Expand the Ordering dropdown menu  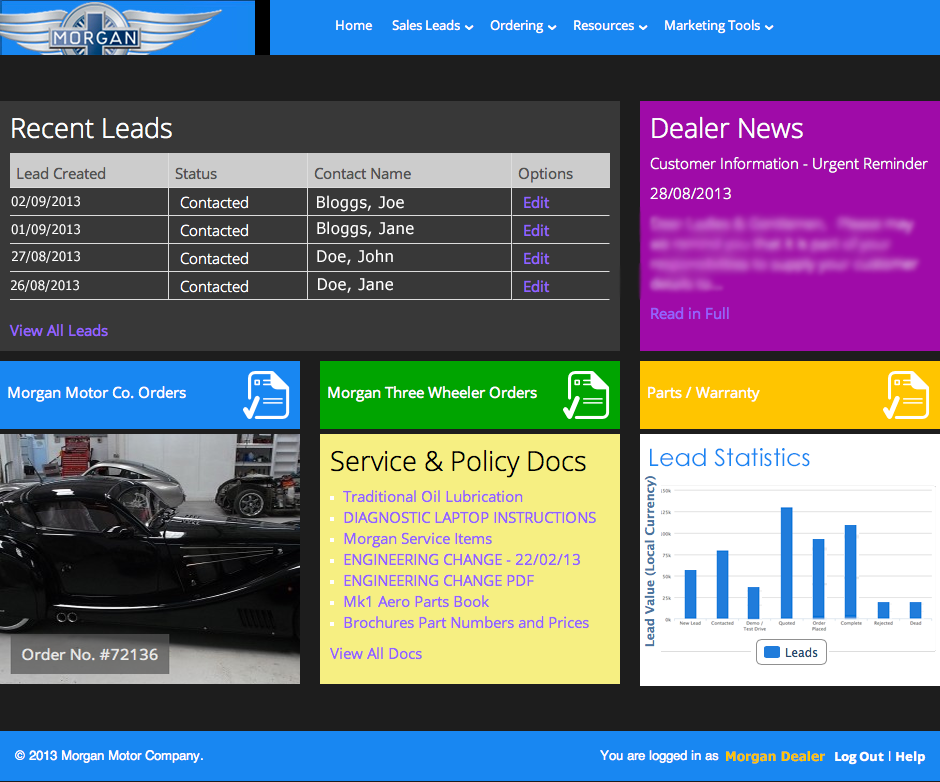tap(523, 26)
